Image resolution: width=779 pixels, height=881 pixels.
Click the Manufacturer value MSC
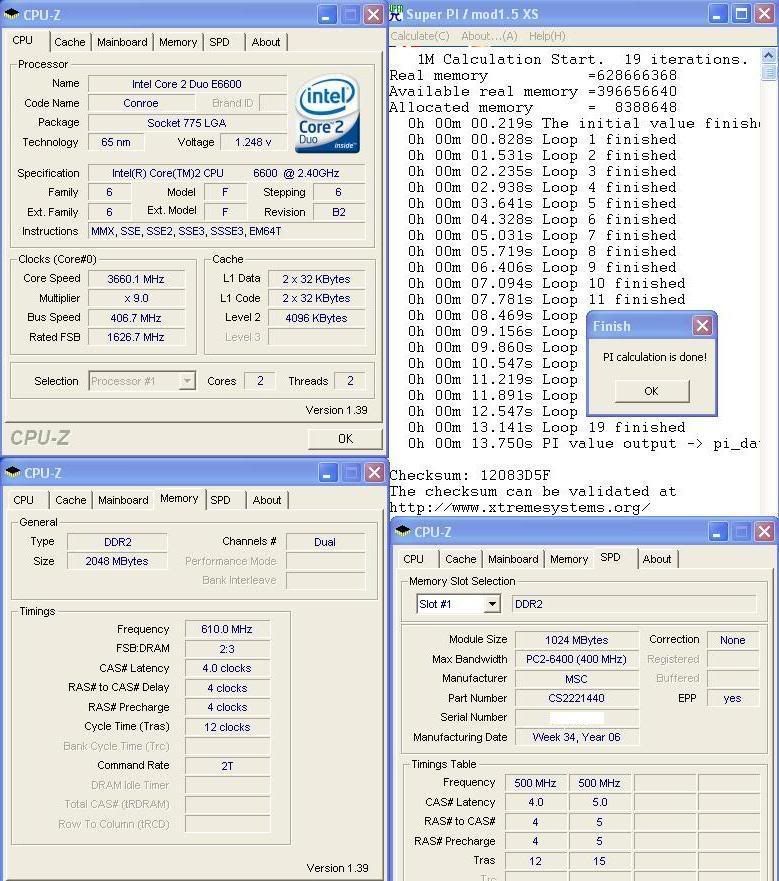pyautogui.click(x=577, y=679)
